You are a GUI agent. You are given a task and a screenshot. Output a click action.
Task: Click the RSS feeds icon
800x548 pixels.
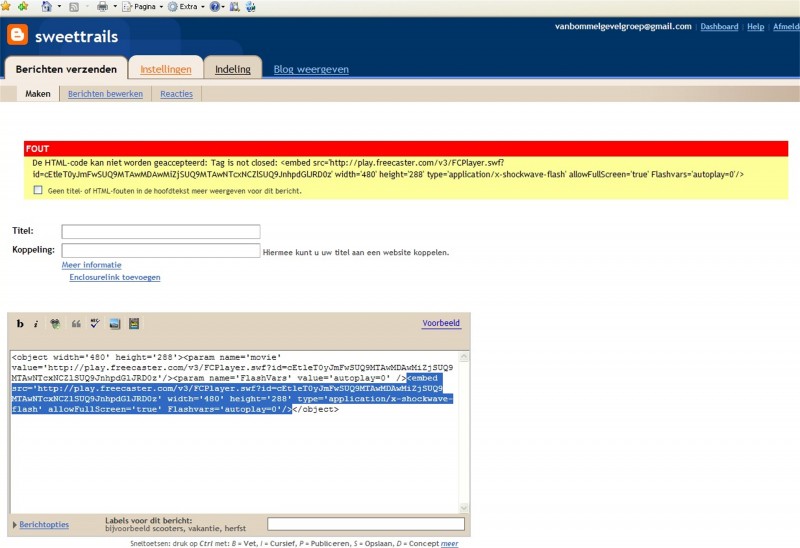pos(74,7)
